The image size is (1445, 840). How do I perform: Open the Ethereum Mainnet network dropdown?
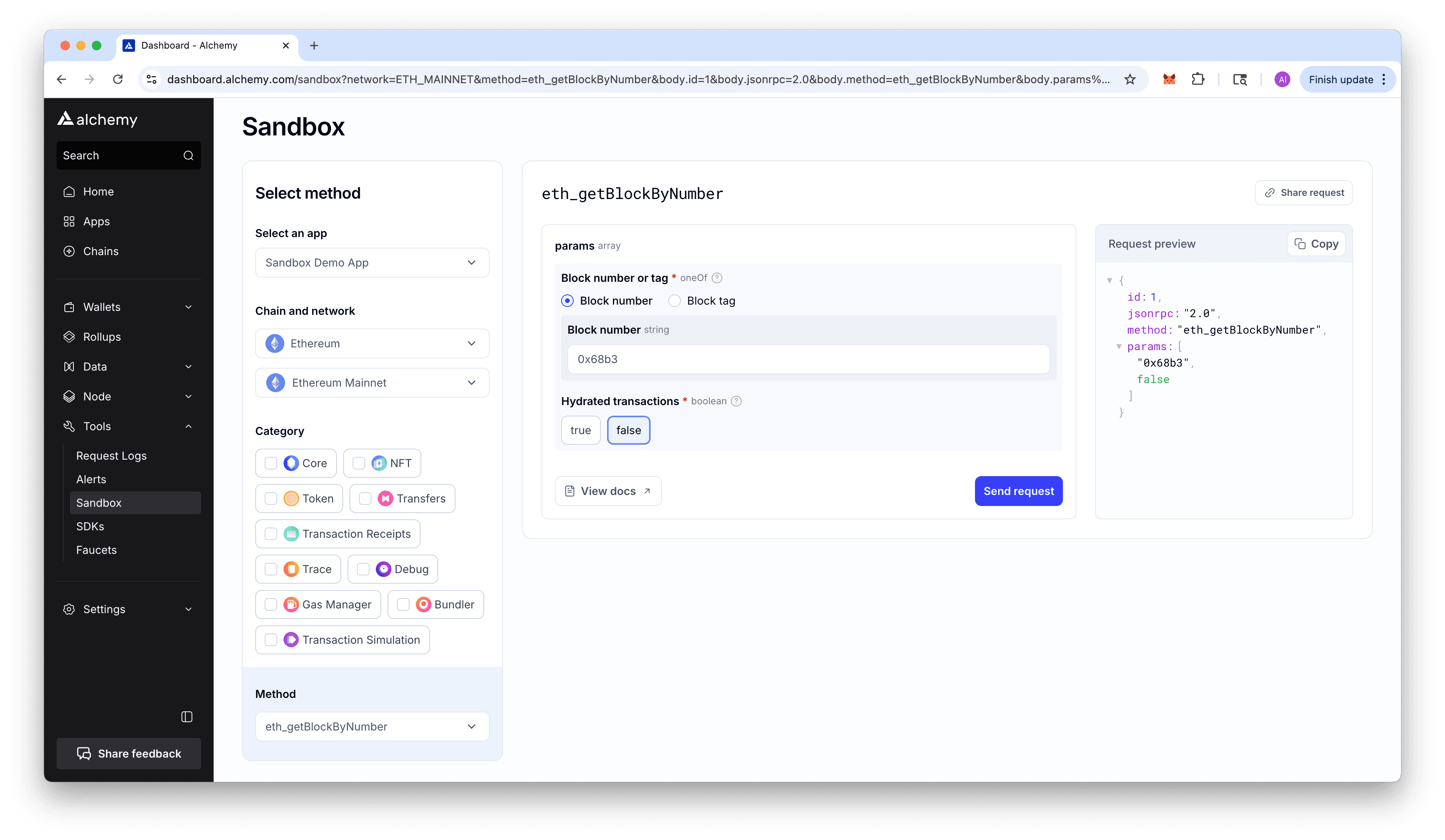371,382
